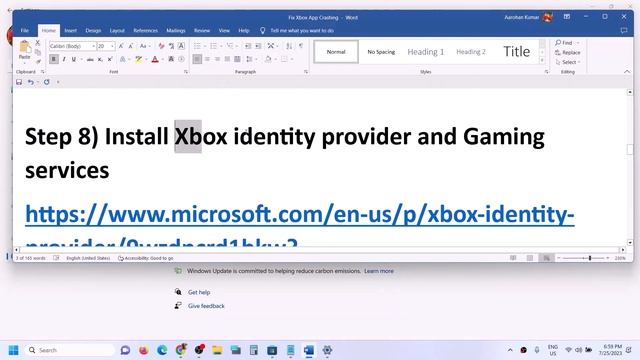Switch to Web Layout view in status bar
The width and height of the screenshot is (640, 360).
tap(546, 258)
